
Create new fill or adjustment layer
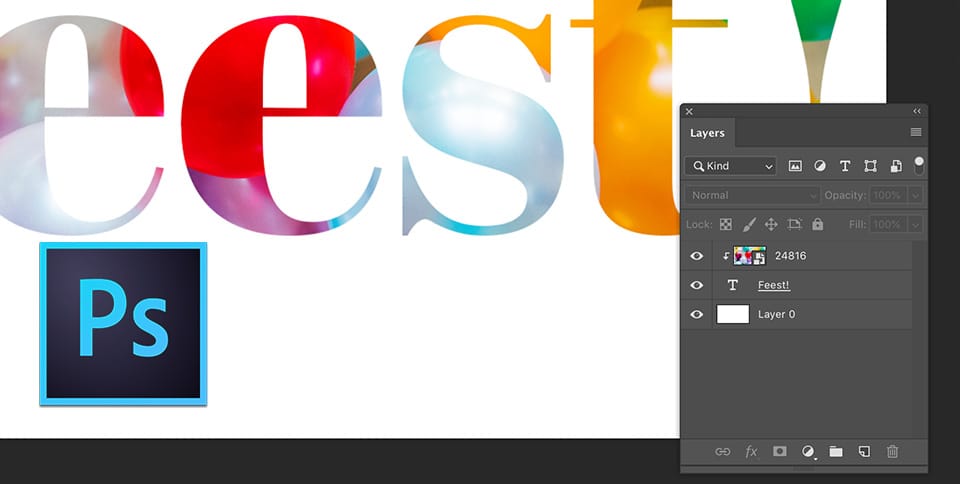point(808,452)
